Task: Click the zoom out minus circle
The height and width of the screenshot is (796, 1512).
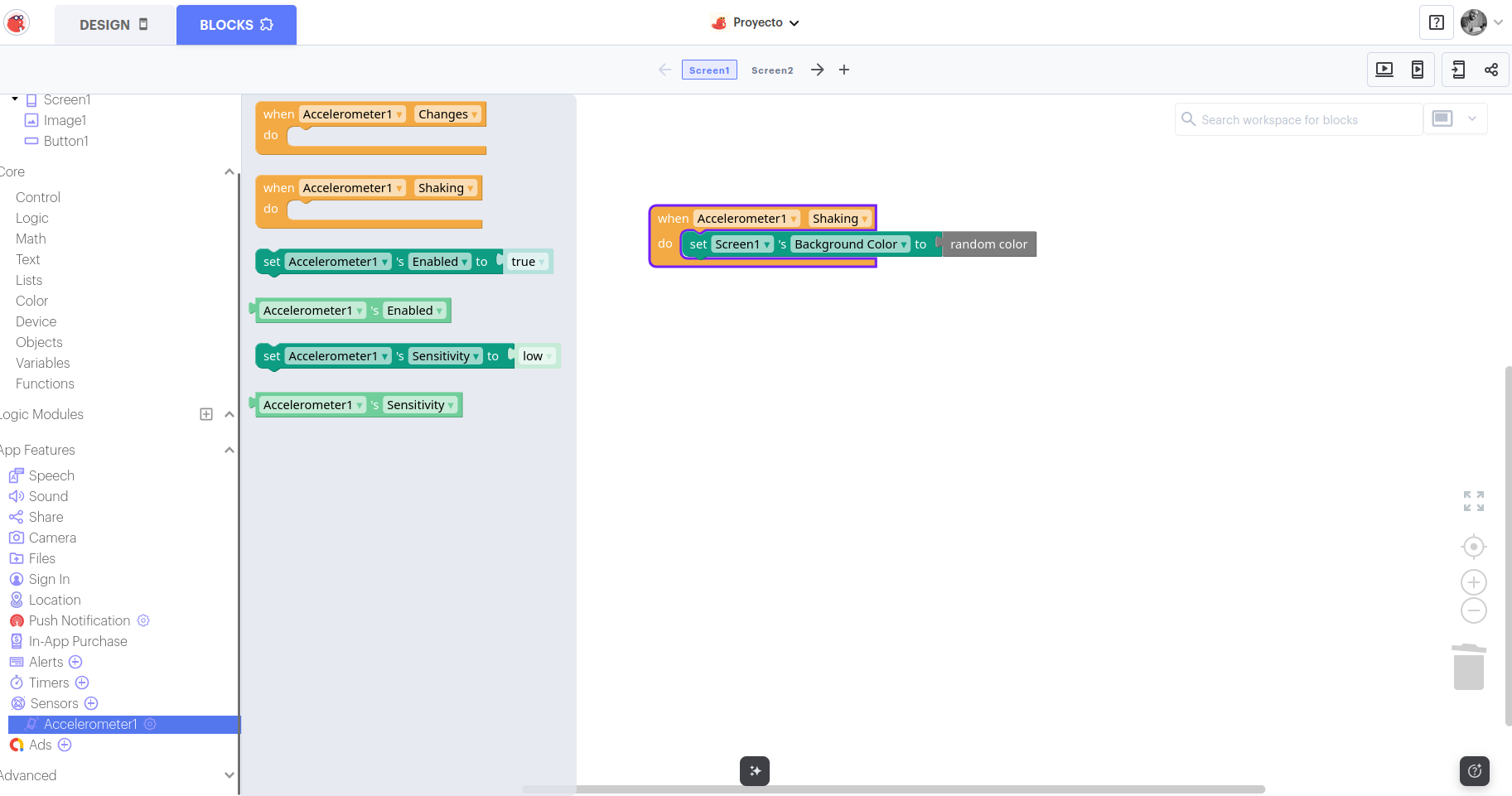Action: (1473, 611)
